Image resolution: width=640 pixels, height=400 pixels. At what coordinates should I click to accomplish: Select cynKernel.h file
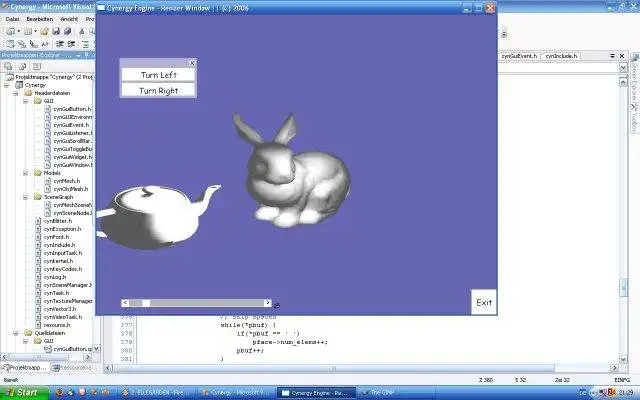tap(58, 261)
